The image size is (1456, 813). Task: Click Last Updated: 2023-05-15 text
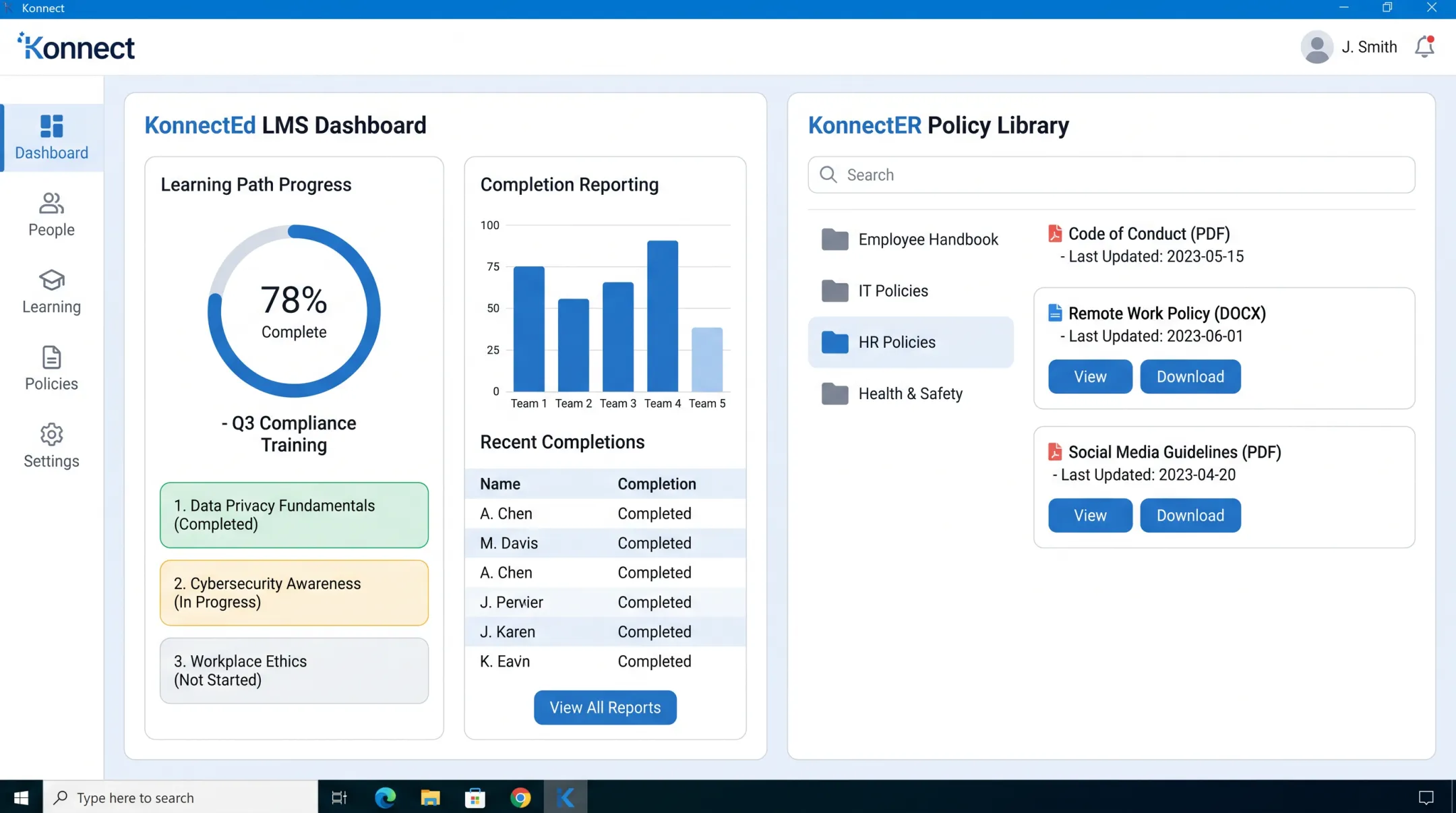(1156, 256)
